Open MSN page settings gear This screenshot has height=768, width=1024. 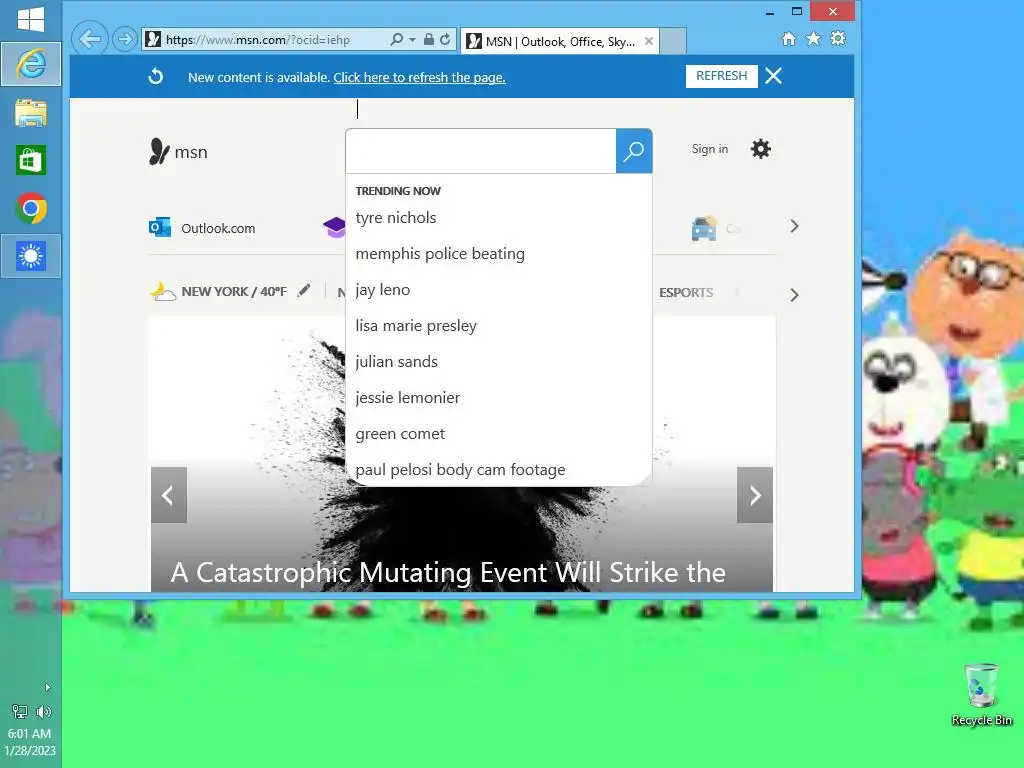pos(760,149)
